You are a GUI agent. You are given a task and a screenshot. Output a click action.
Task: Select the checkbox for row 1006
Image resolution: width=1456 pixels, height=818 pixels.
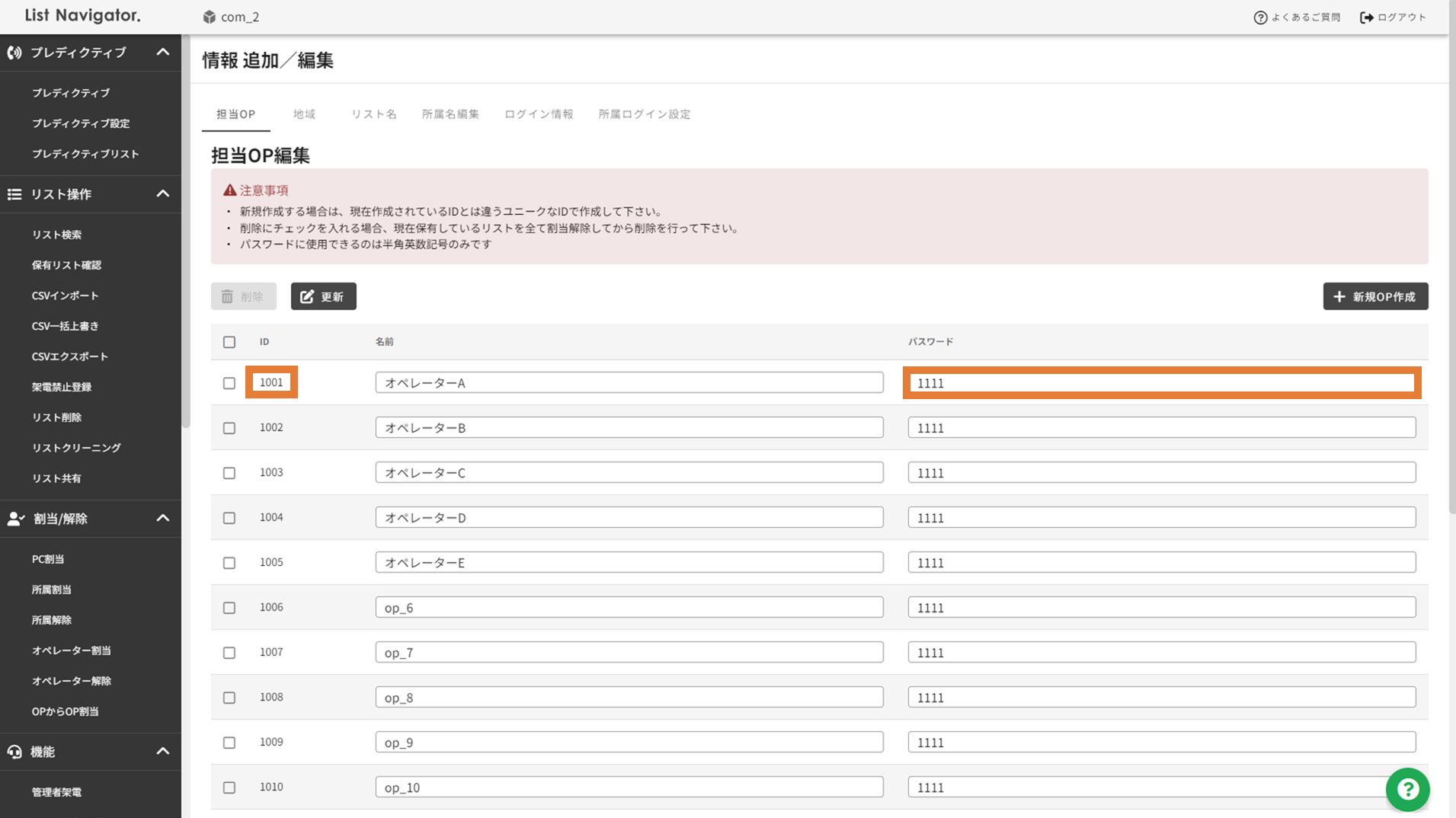(229, 608)
